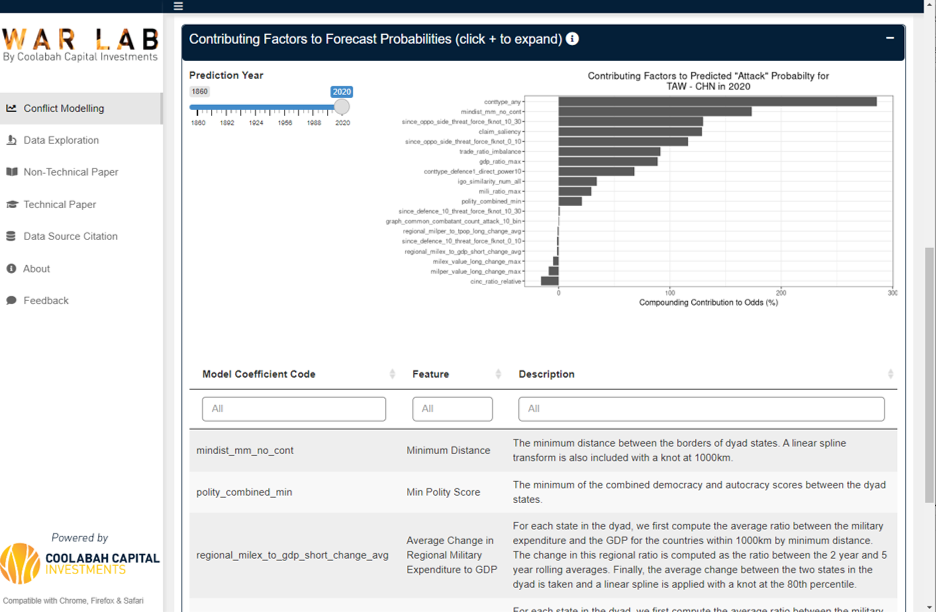Open the Data Exploration page
This screenshot has height=612, width=936.
[x=61, y=140]
